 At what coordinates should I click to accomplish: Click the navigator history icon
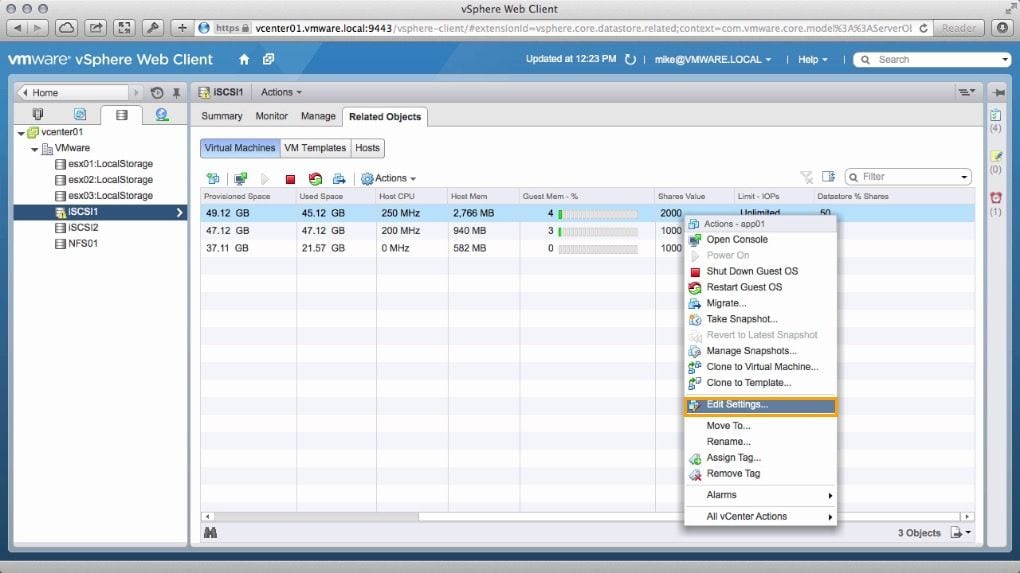point(157,92)
